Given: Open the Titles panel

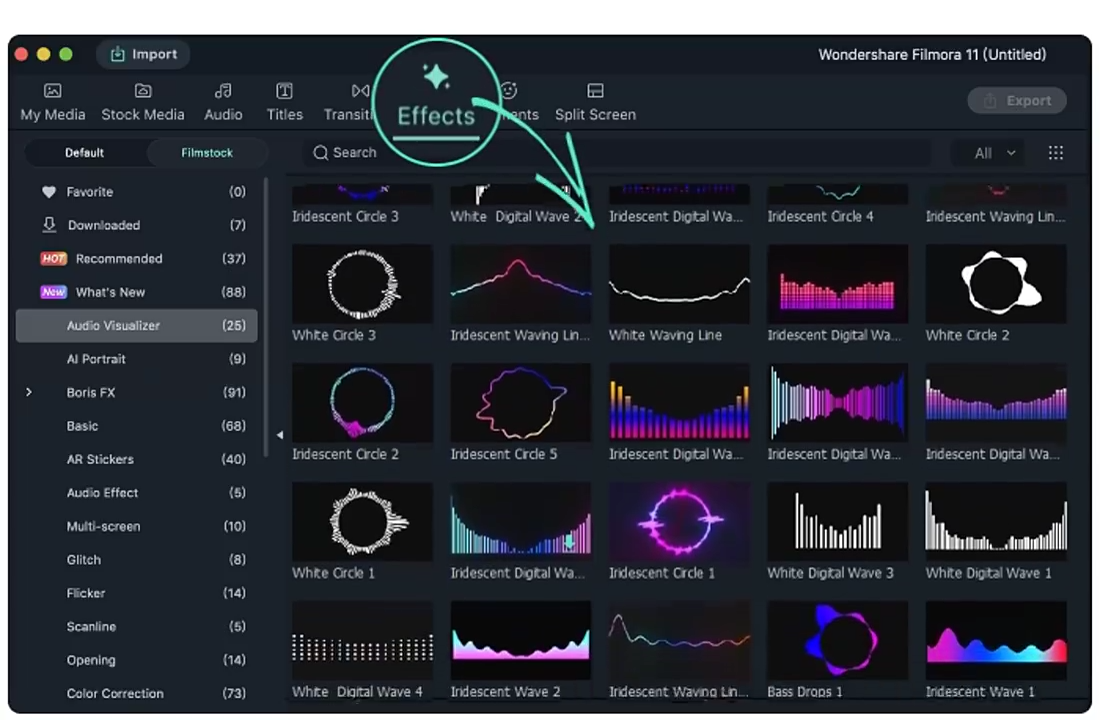Looking at the screenshot, I should 284,100.
